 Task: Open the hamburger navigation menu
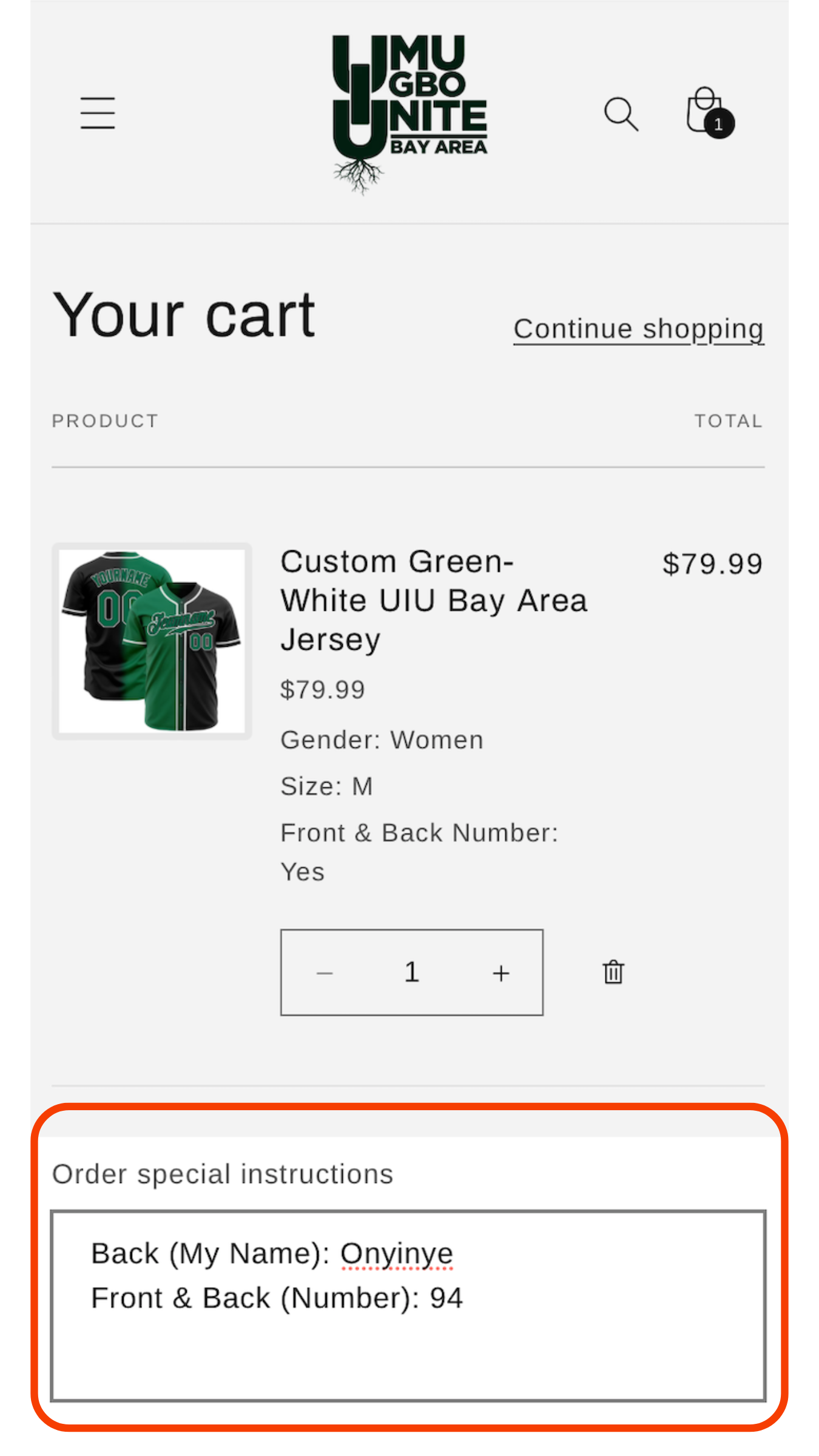click(x=98, y=113)
